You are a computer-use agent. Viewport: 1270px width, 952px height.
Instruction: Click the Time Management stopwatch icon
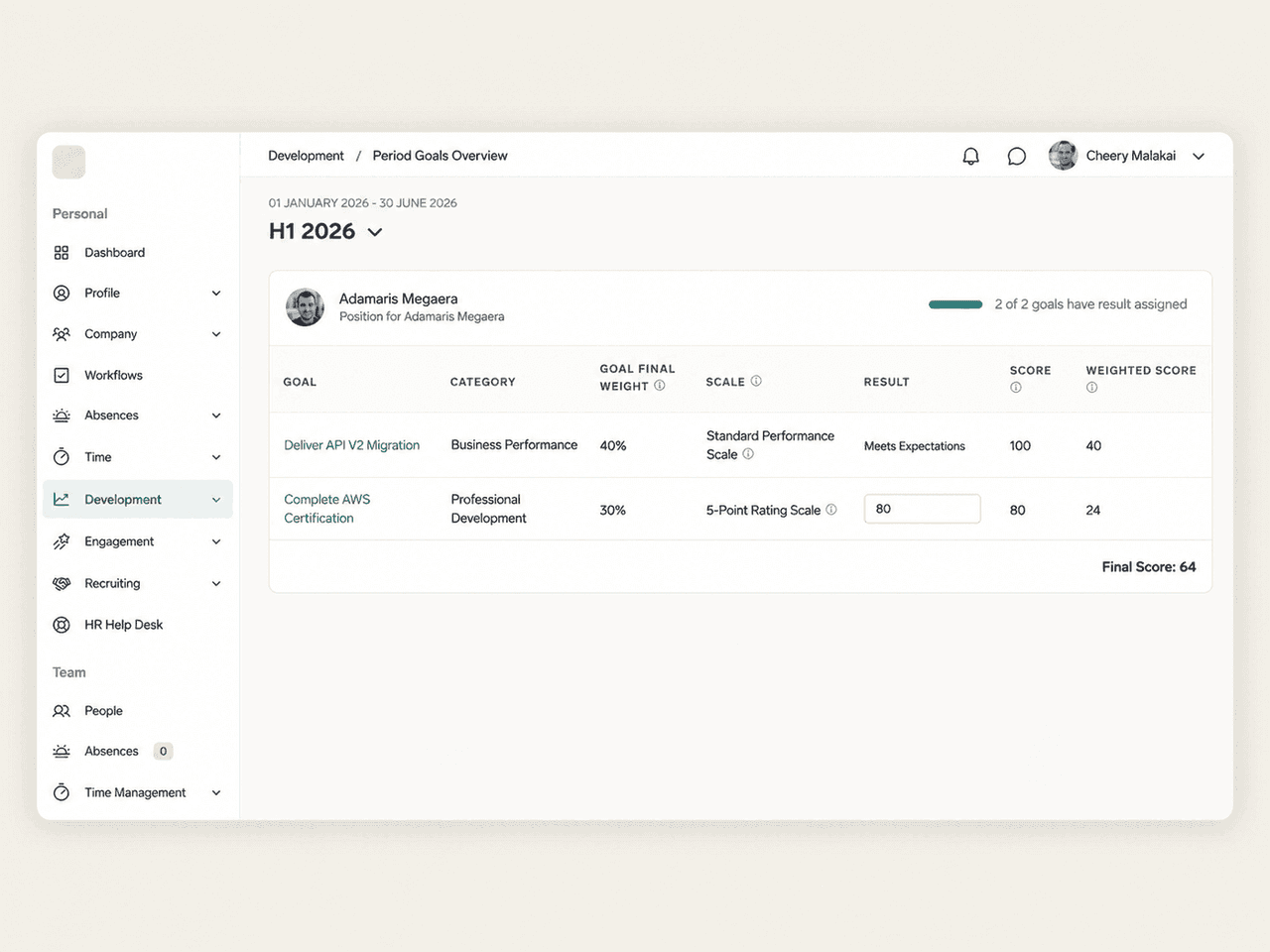(62, 792)
